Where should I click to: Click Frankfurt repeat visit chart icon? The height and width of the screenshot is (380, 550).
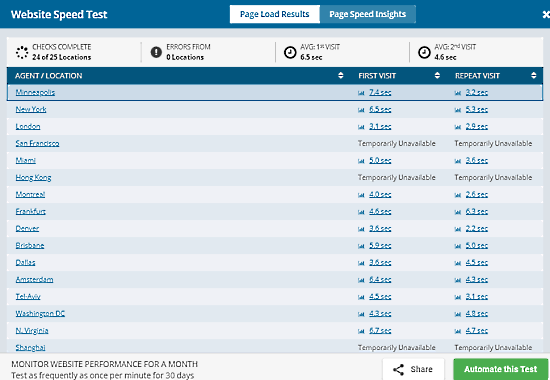pos(458,212)
